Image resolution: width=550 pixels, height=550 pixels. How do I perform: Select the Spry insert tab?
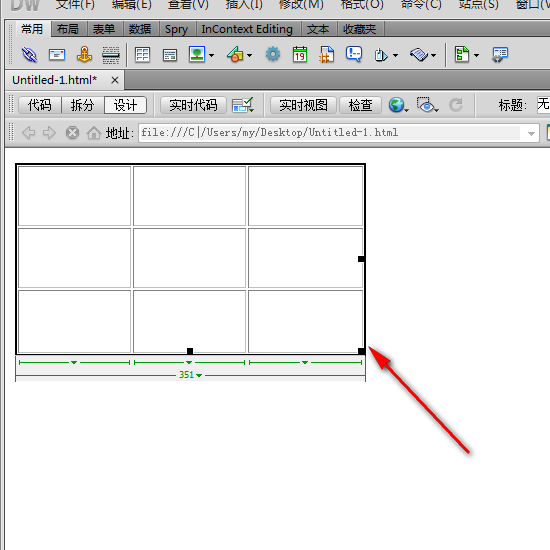click(176, 29)
